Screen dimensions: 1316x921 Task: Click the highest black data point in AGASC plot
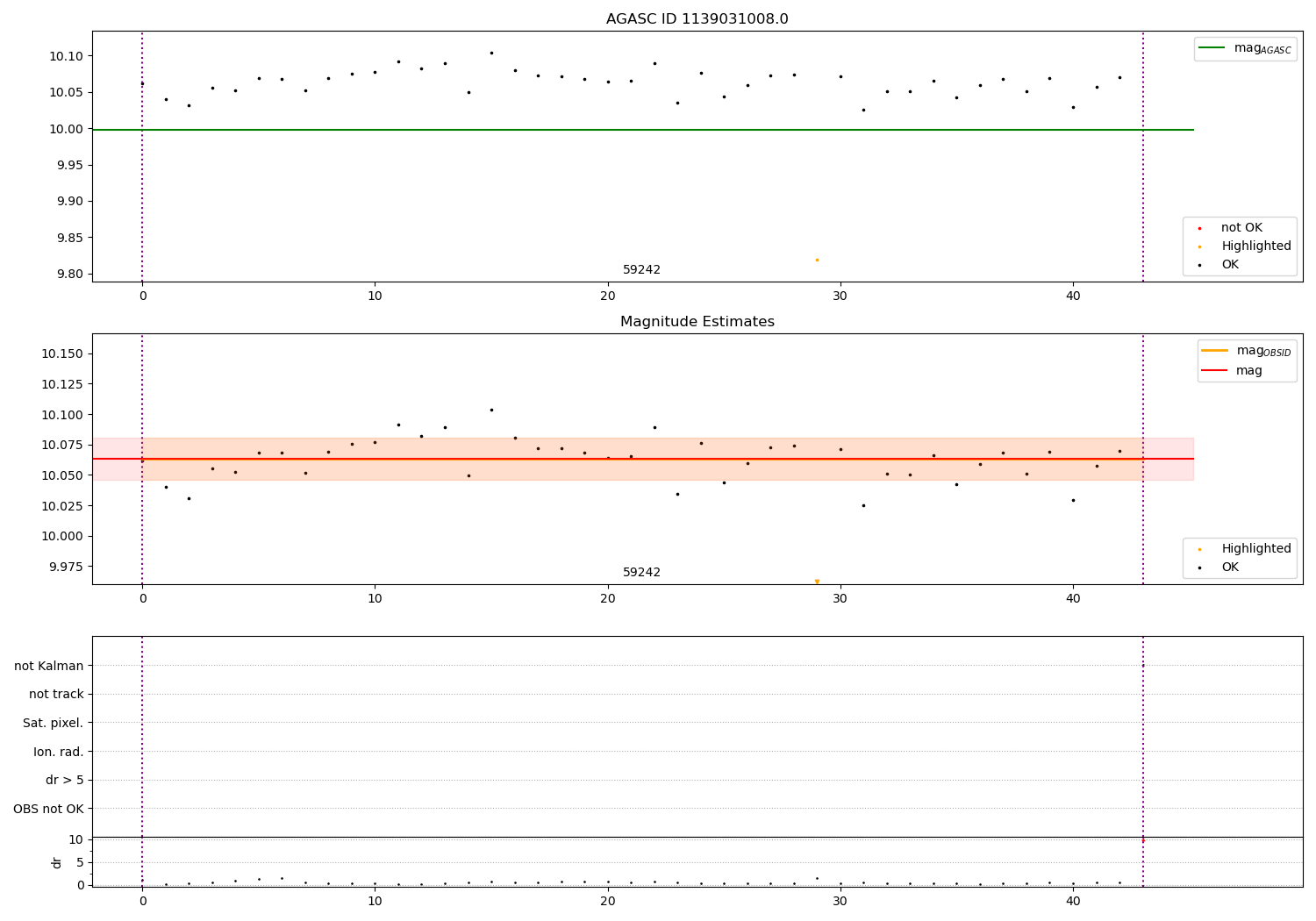click(491, 53)
